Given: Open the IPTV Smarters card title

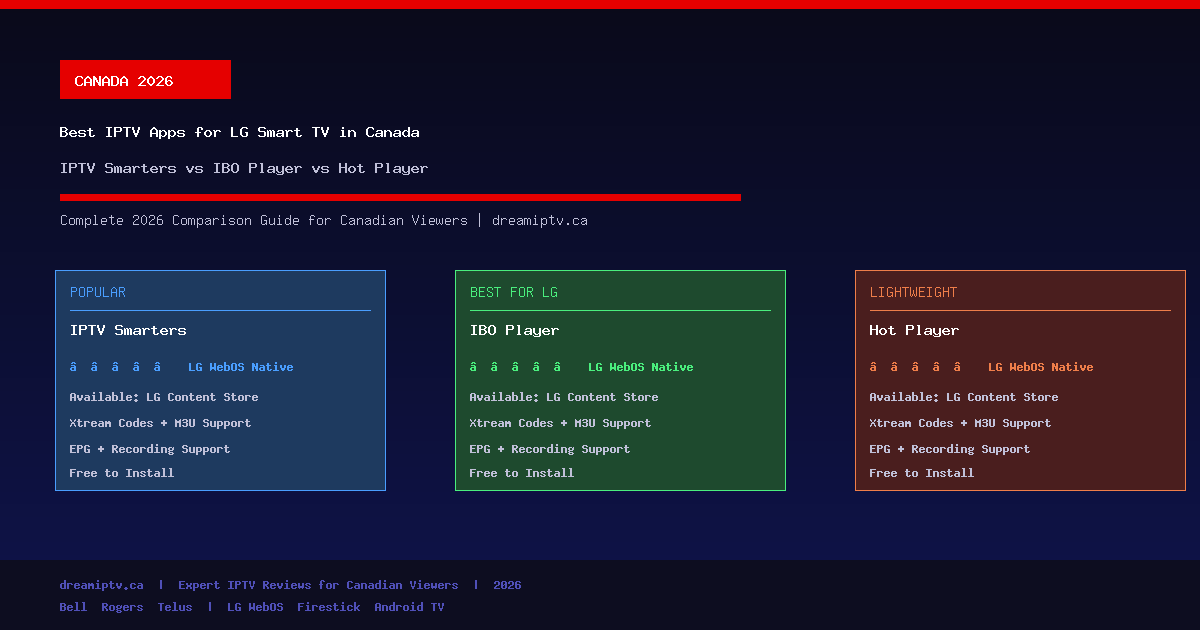Looking at the screenshot, I should (128, 331).
